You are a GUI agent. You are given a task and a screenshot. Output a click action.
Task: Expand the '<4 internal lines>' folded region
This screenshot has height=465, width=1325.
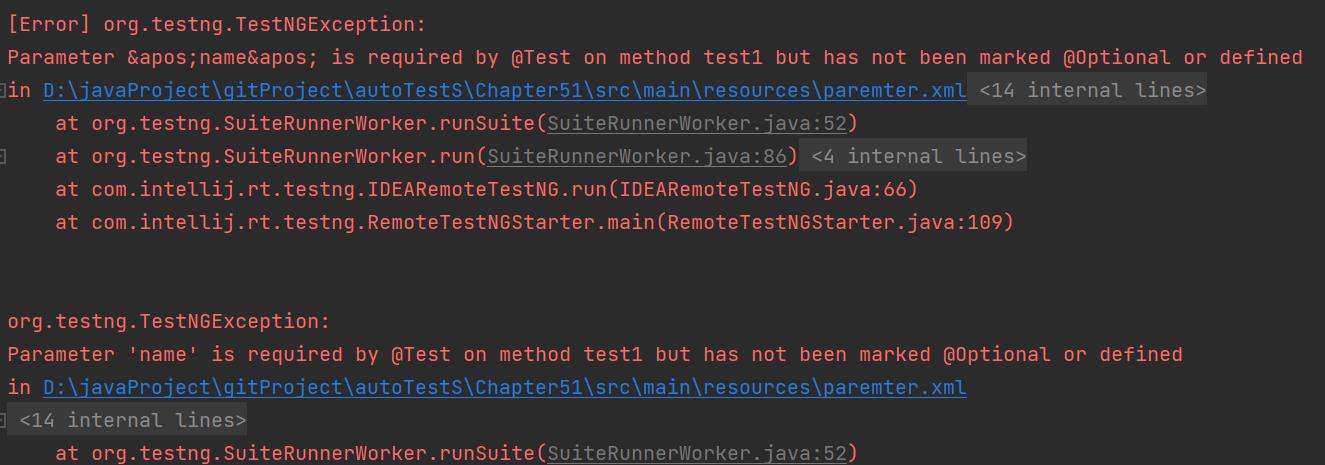click(918, 157)
